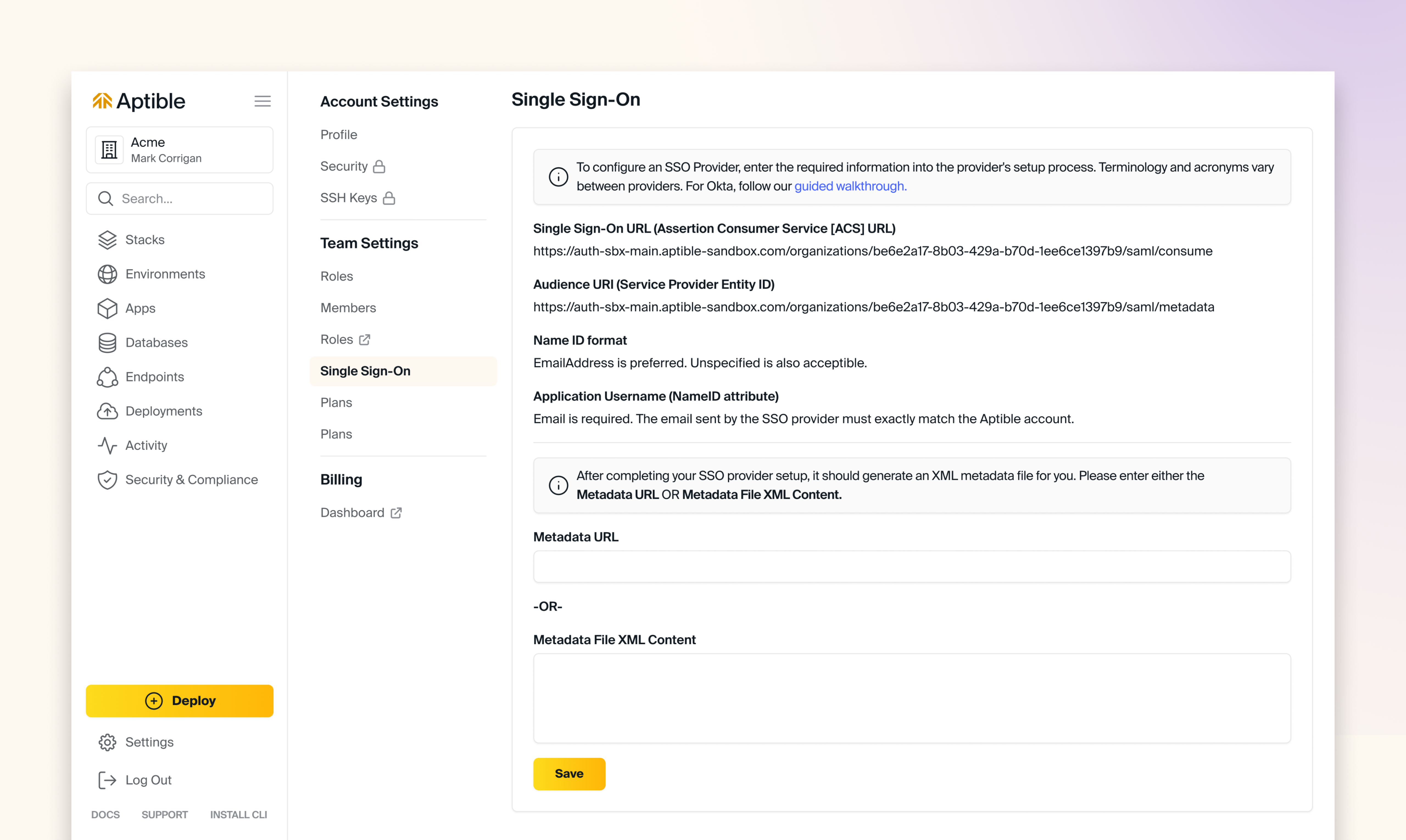Open Environments via globe icon

pyautogui.click(x=107, y=275)
